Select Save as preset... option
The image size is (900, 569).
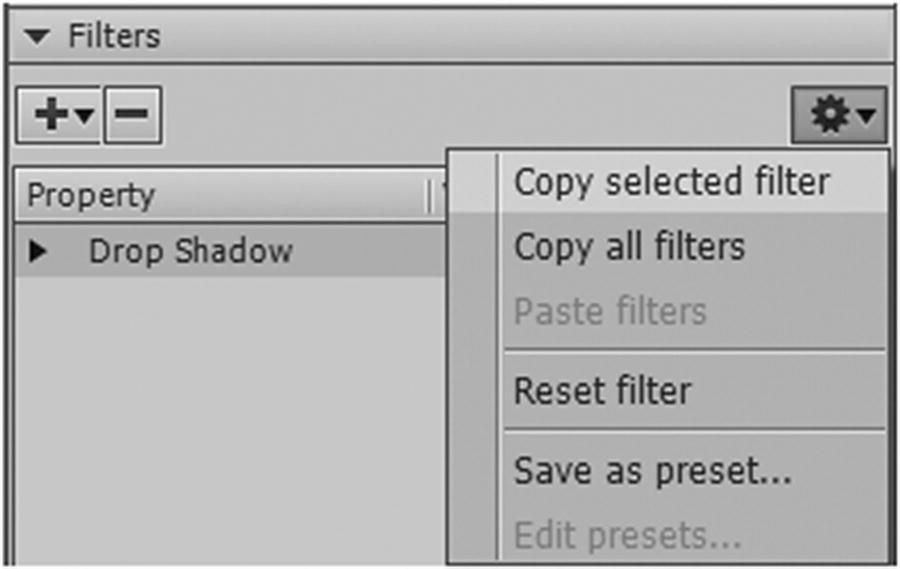click(x=652, y=470)
